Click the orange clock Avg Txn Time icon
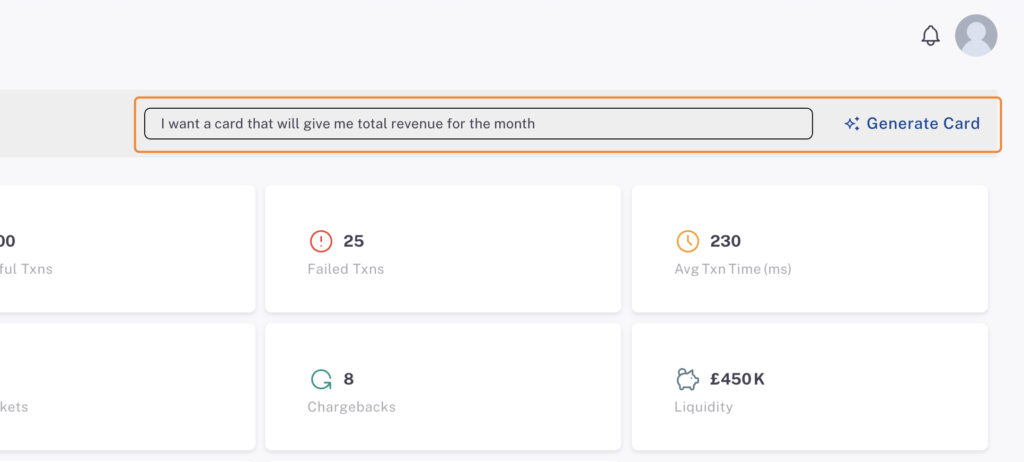The height and width of the screenshot is (462, 1024). [688, 241]
